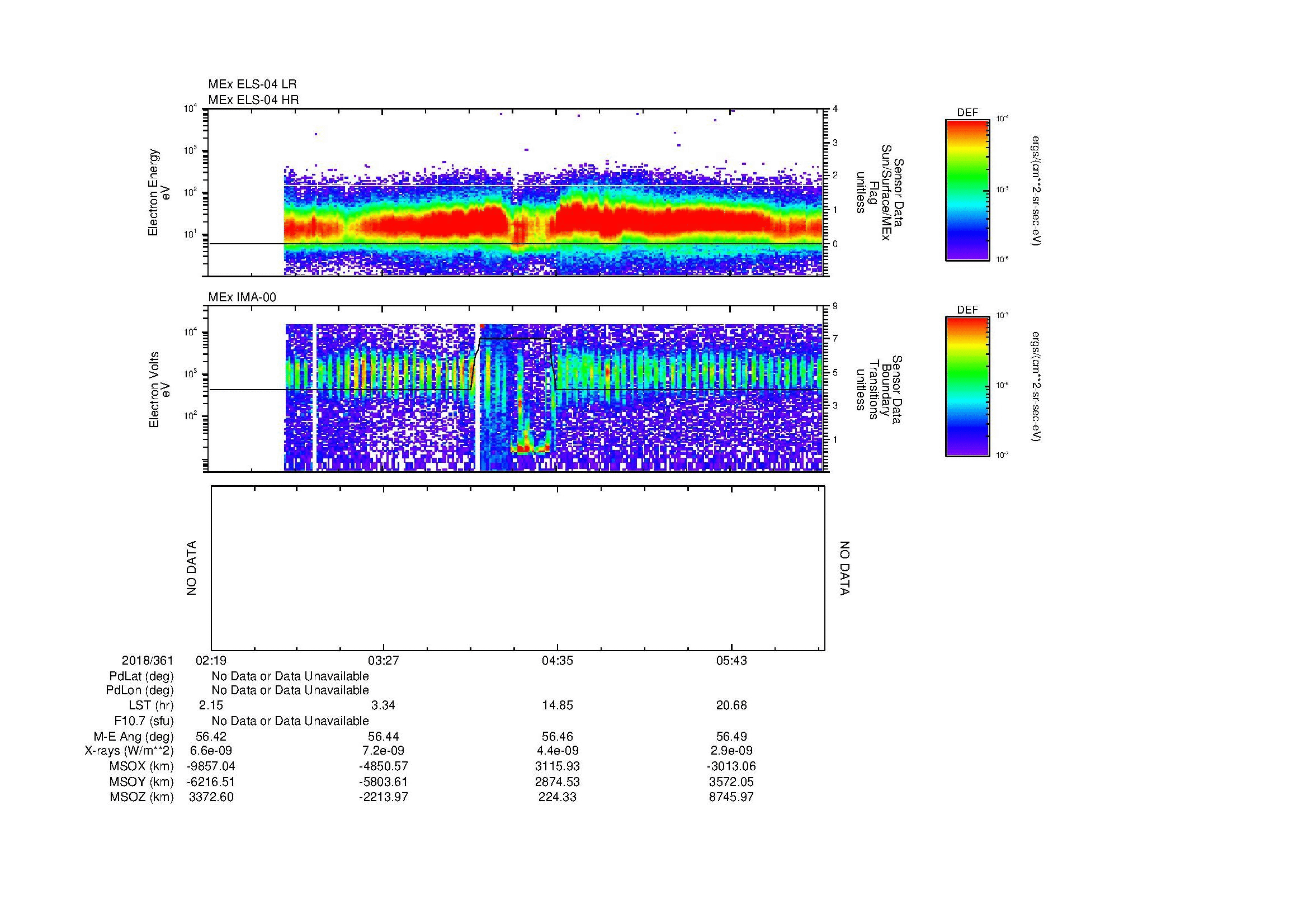The image size is (1308, 924).
Task: Click the Boundary Transitions axis label
Action: click(879, 390)
